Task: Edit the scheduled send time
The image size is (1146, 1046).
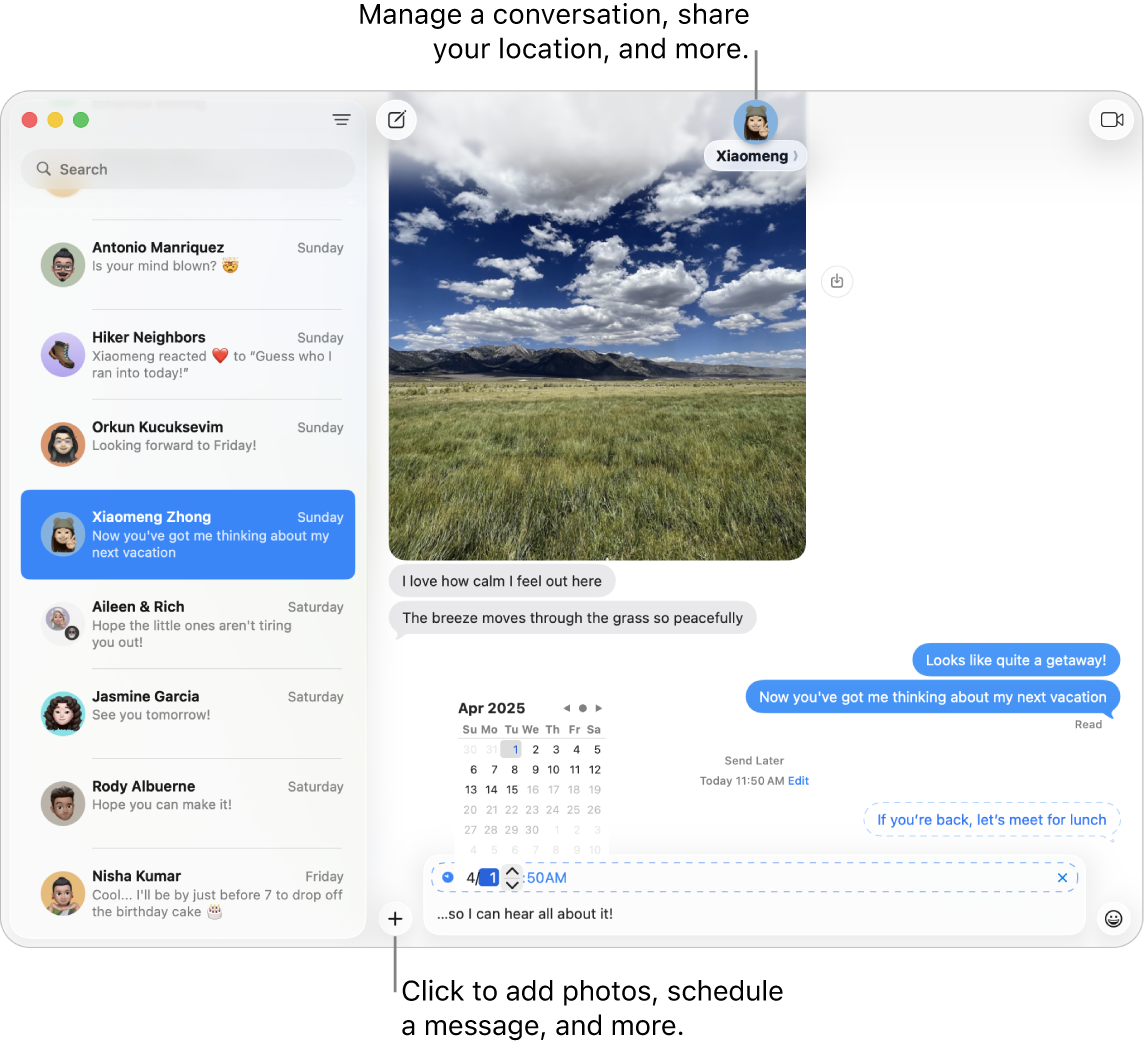Action: tap(798, 780)
